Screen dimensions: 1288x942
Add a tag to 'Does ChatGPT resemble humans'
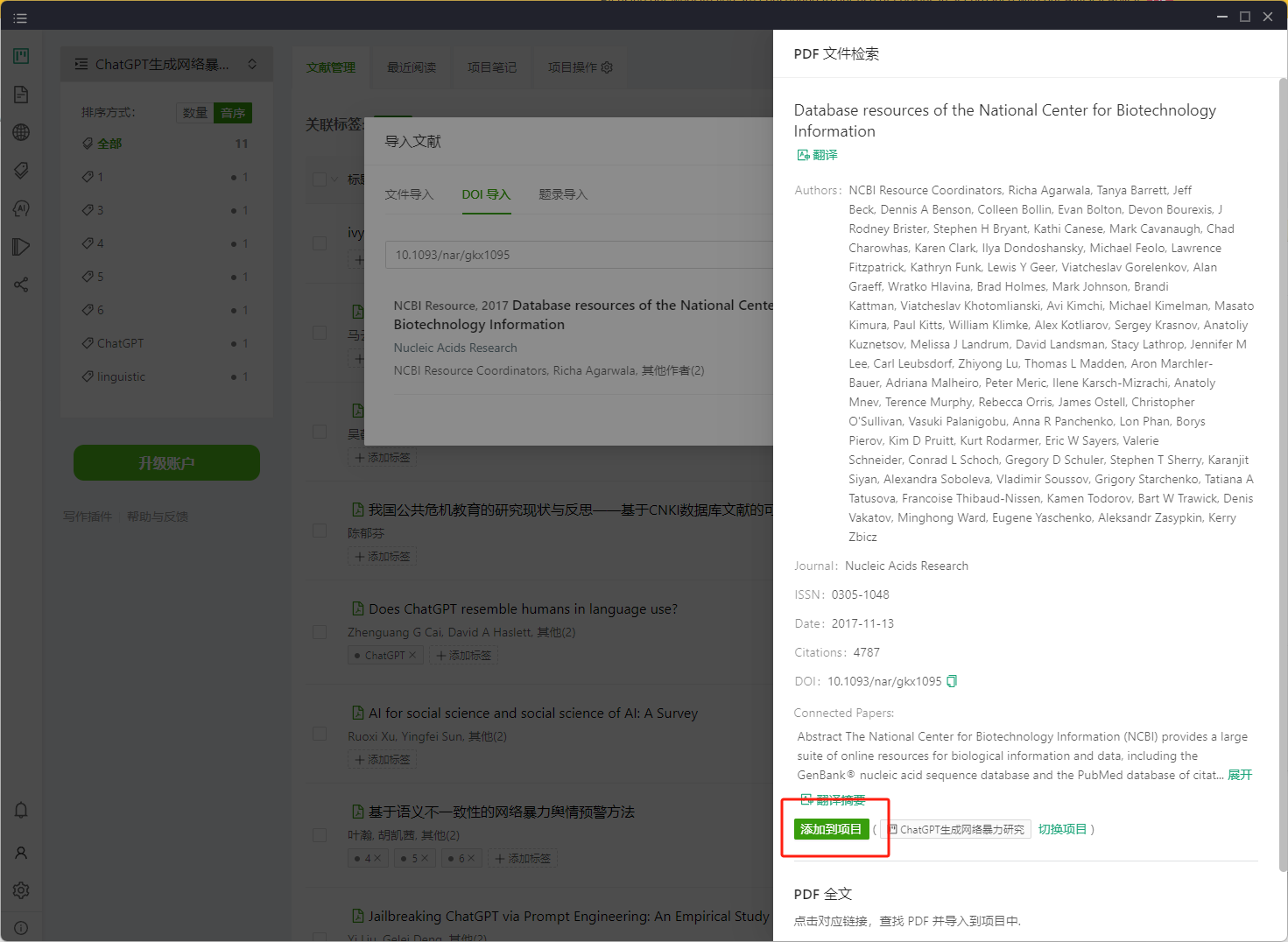pyautogui.click(x=463, y=655)
